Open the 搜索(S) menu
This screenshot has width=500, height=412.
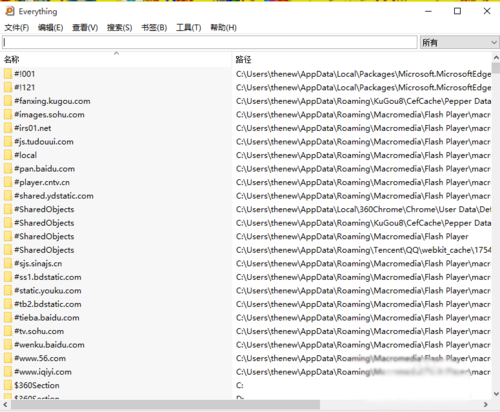point(119,28)
